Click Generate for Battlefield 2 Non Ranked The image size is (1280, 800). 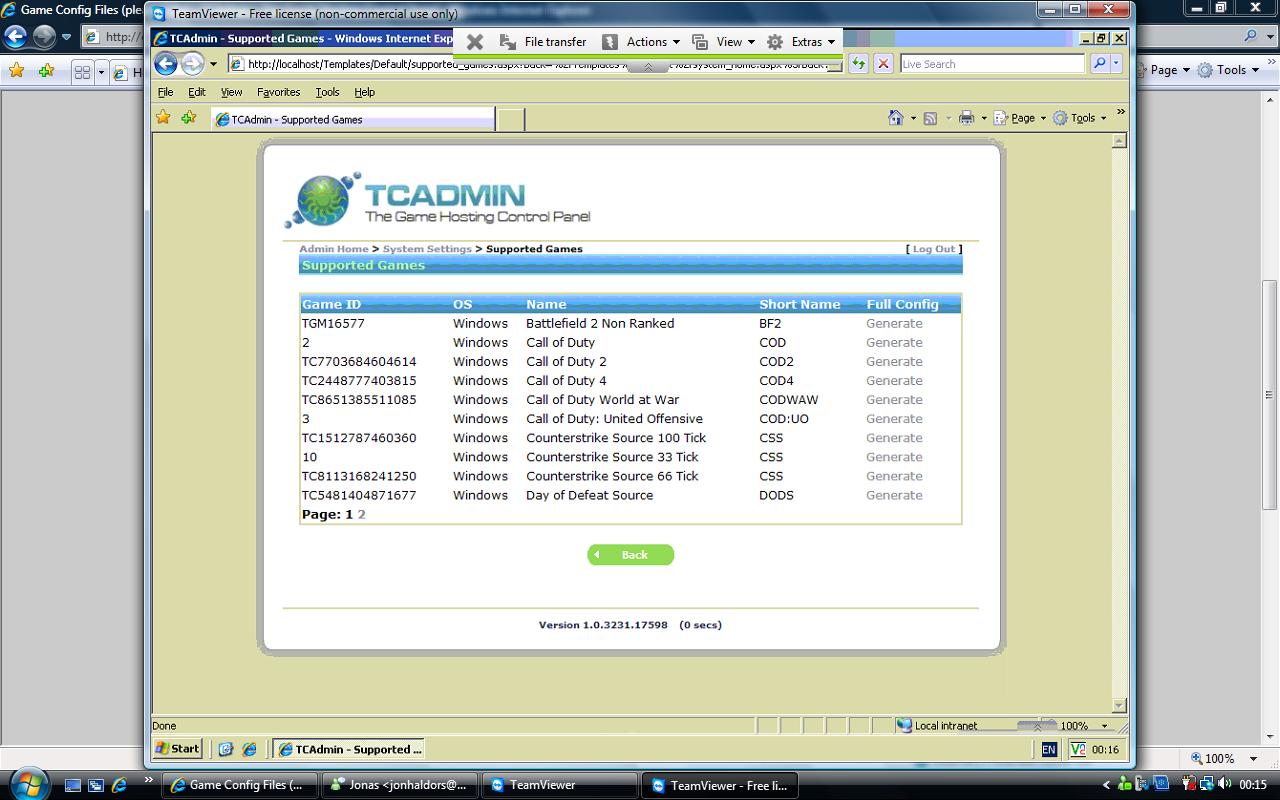894,323
